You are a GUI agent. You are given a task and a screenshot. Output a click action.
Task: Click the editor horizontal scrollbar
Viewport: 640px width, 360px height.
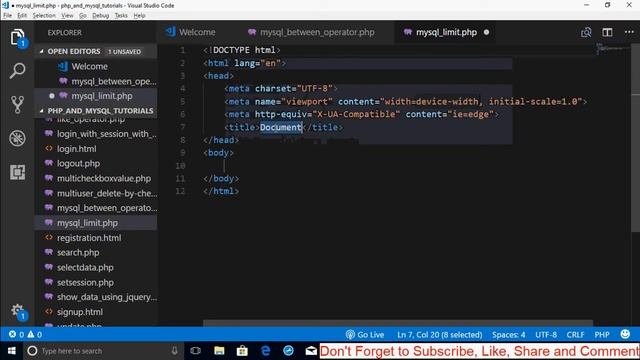398,323
